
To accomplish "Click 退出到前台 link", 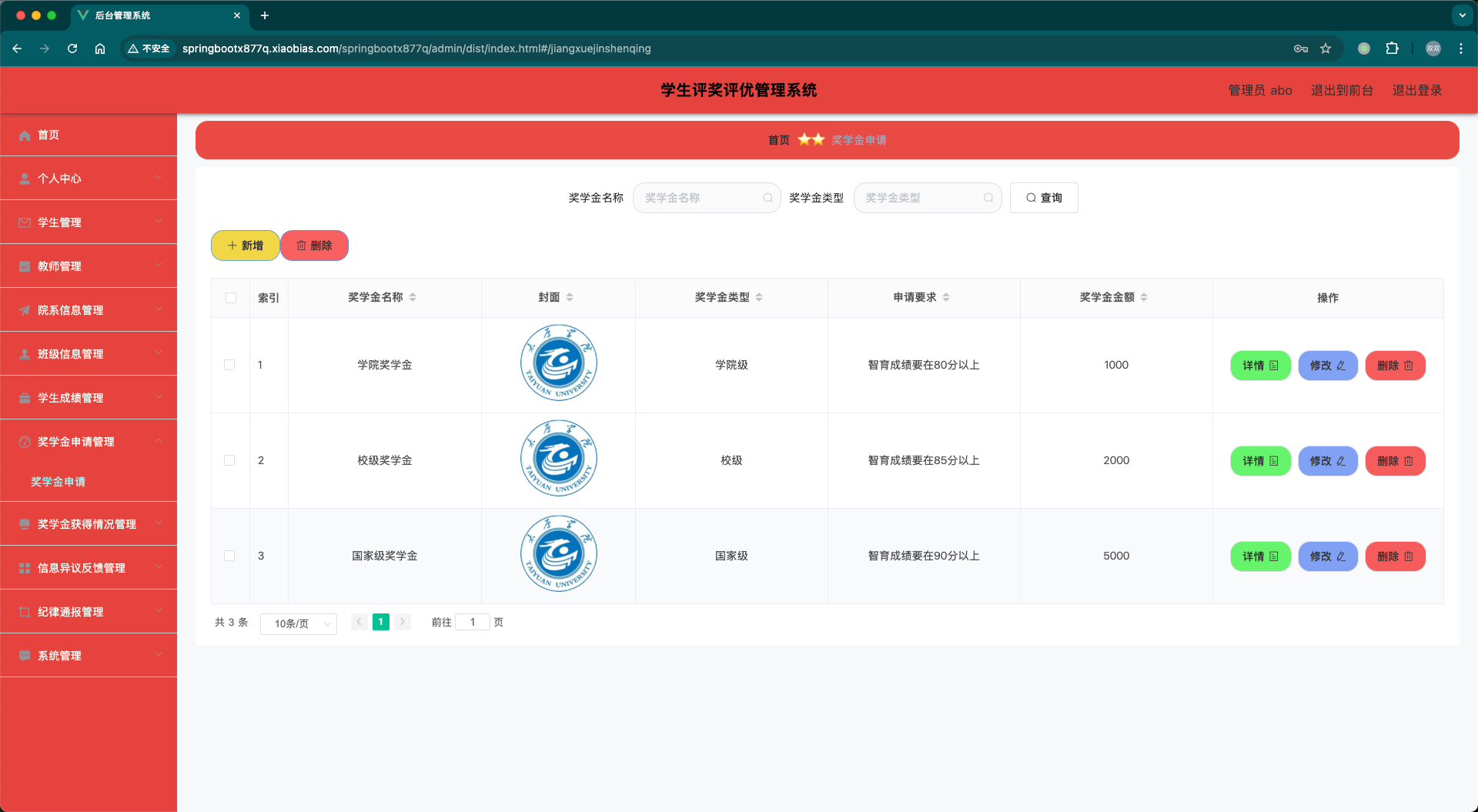I will tap(1342, 90).
